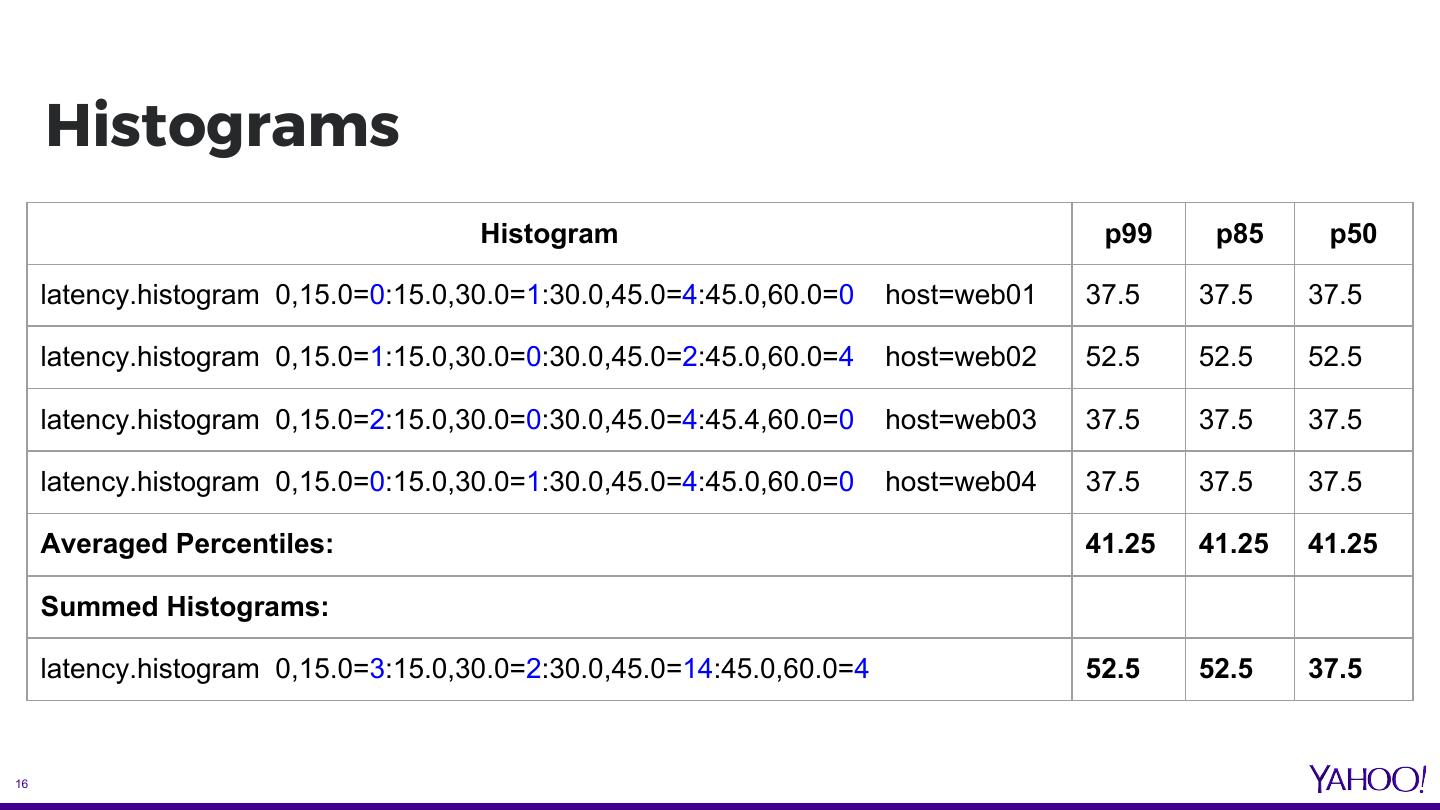Click the Yahoo! logo
This screenshot has width=1440, height=810.
click(1367, 779)
